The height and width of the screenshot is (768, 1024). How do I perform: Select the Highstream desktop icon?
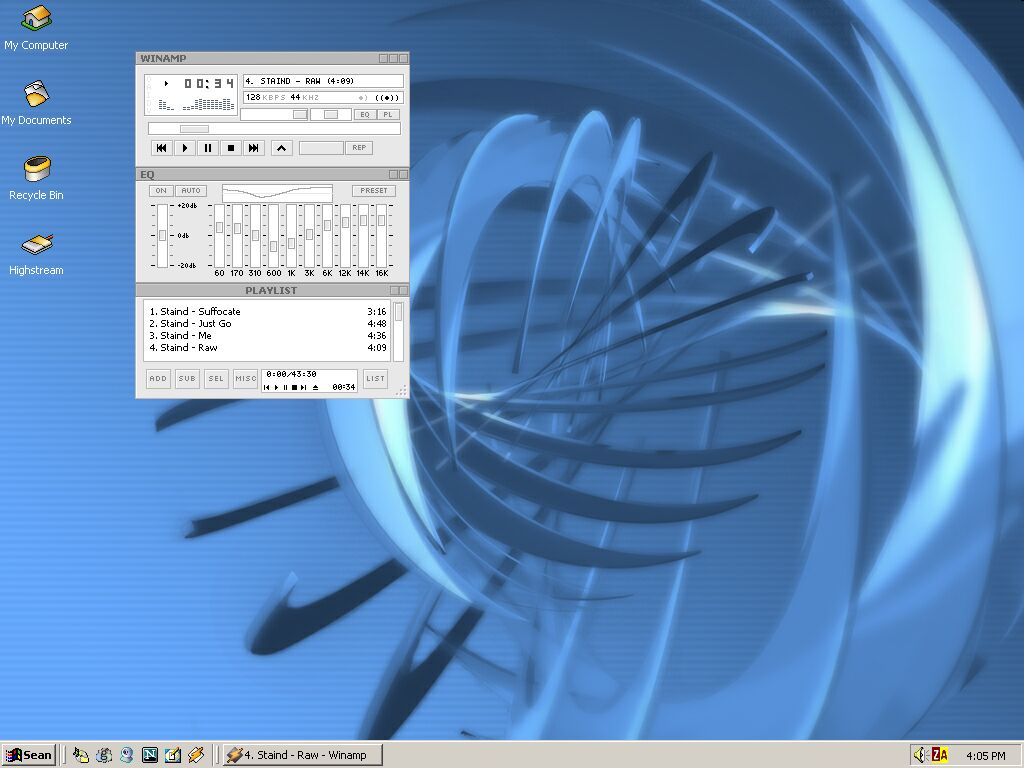click(x=36, y=254)
